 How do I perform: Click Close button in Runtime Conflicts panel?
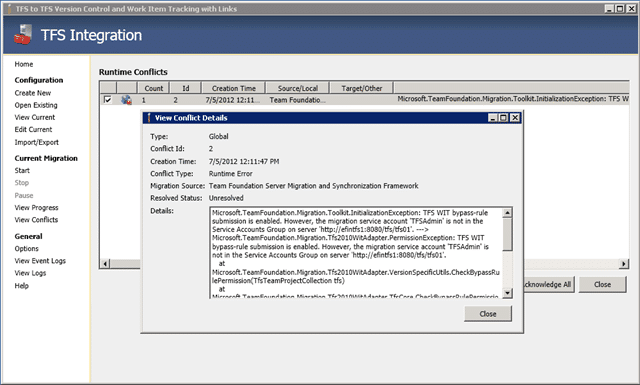[602, 284]
